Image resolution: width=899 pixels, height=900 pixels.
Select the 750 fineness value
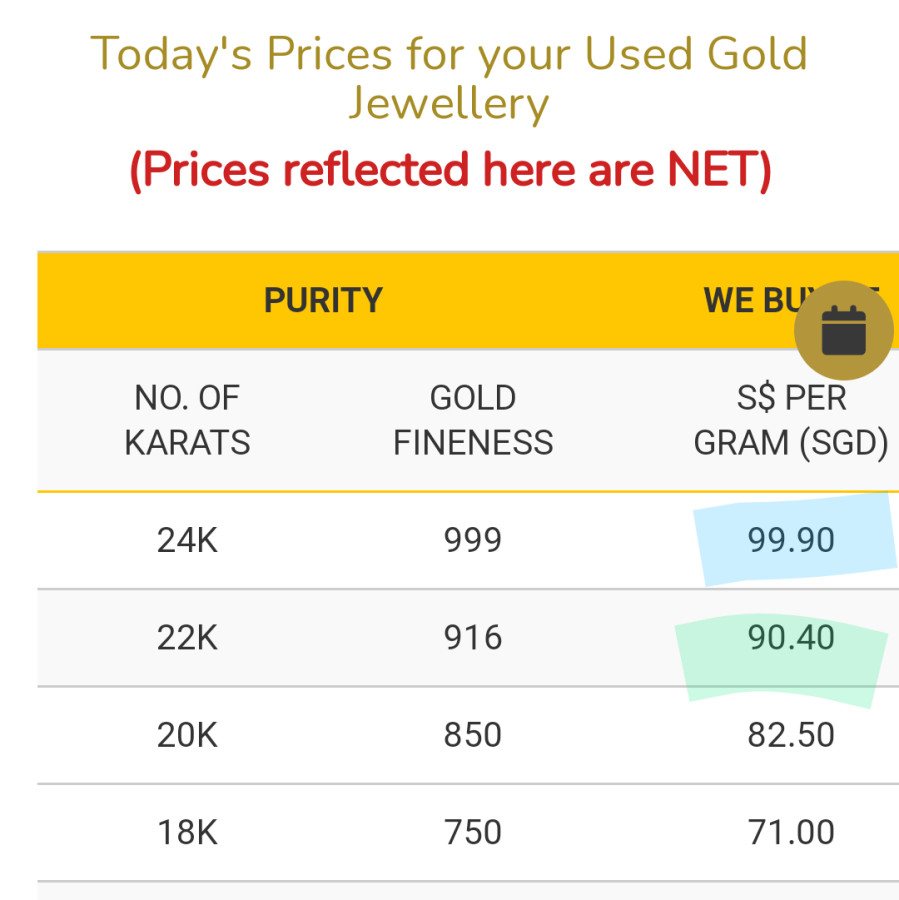coord(472,832)
